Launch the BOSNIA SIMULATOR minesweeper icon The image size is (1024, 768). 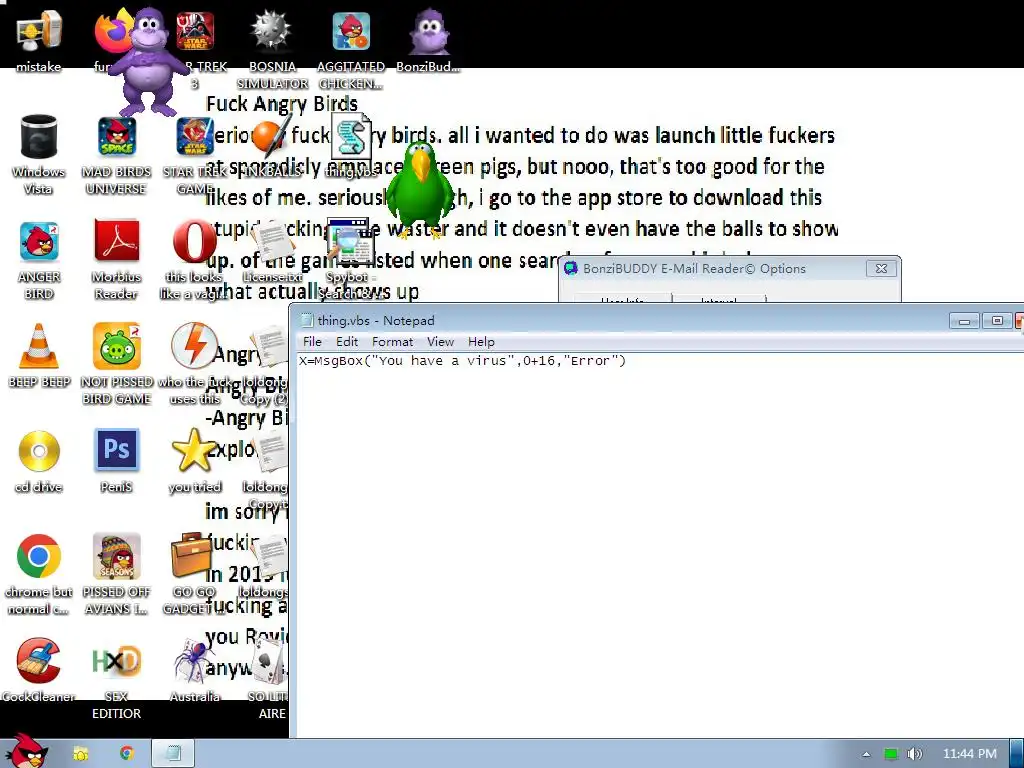272,31
